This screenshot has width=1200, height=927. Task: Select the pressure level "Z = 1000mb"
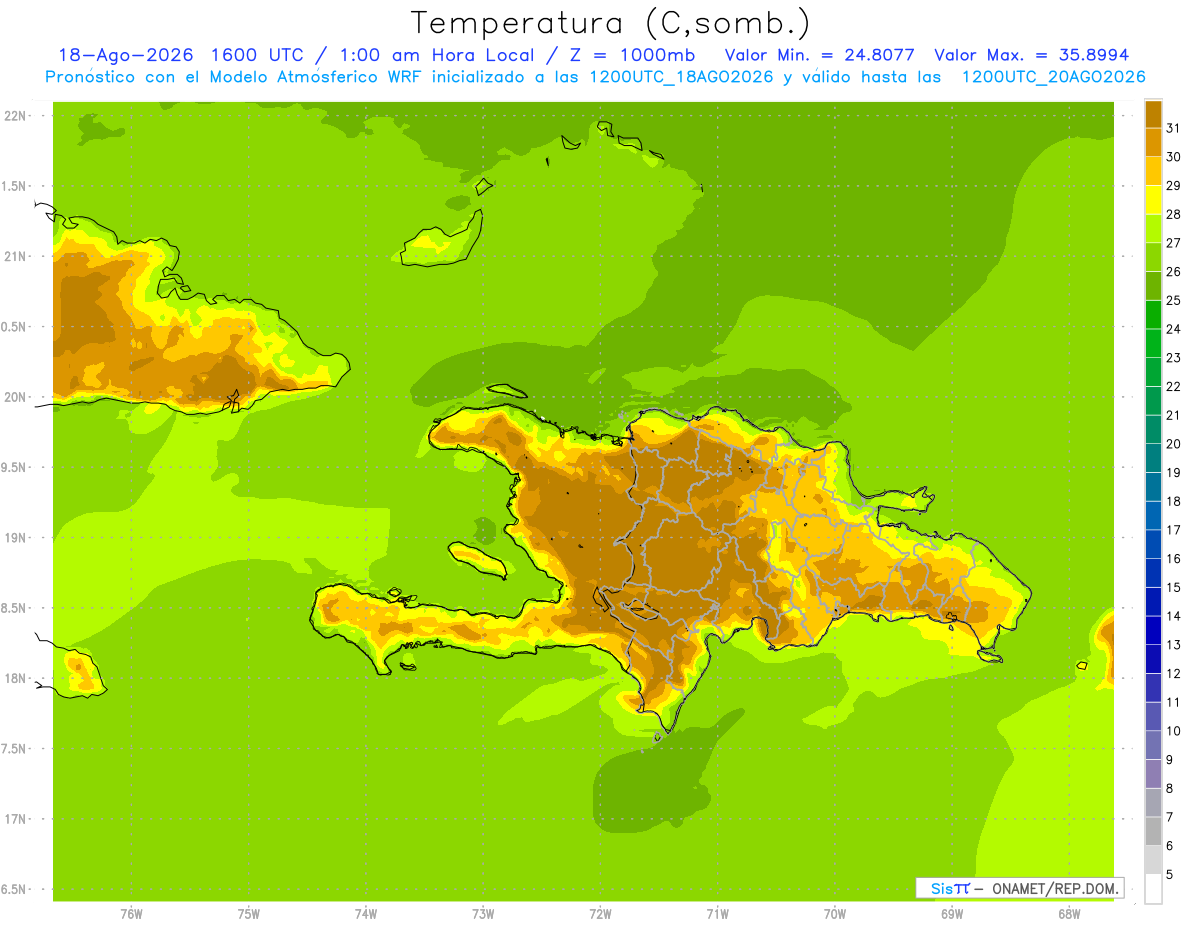coord(626,55)
